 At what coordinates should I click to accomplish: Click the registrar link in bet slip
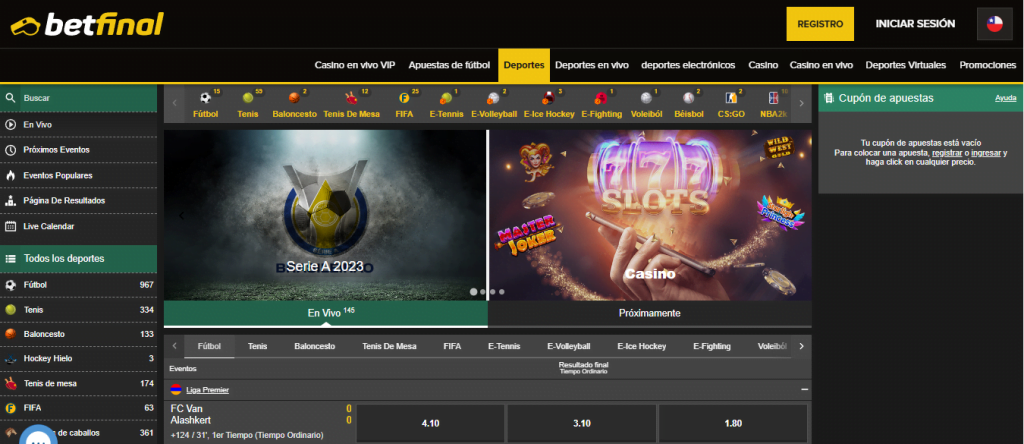[946, 153]
